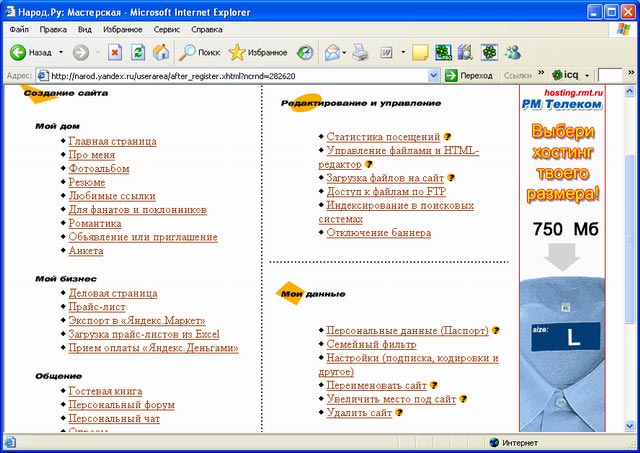Refresh the page with the green arrows icon
This screenshot has width=640, height=453.
click(x=138, y=53)
